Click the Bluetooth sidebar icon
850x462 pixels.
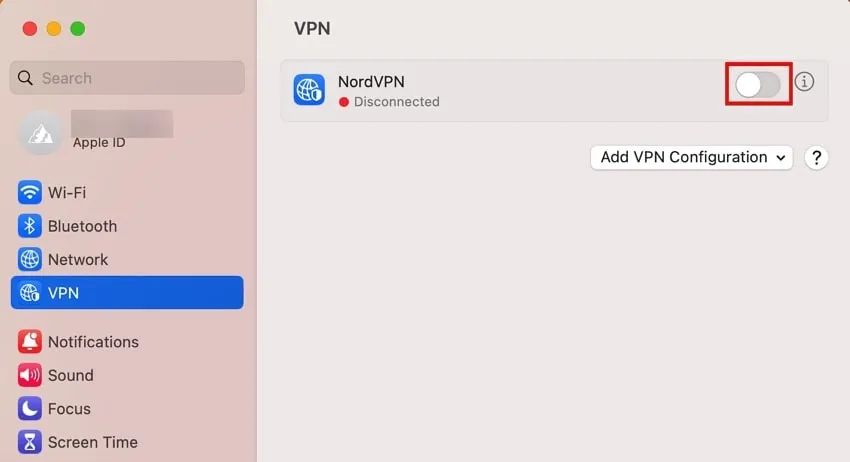[29, 226]
